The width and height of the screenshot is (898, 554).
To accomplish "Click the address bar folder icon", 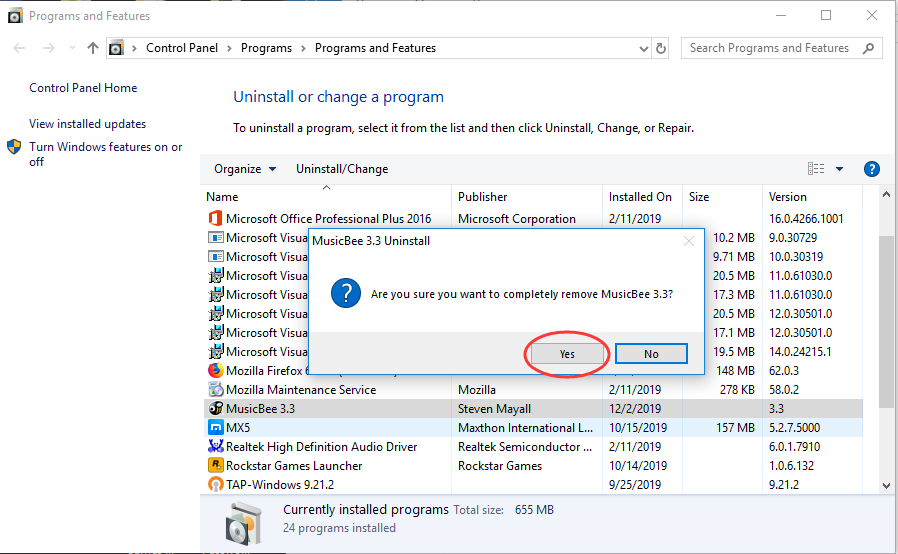I will tap(116, 48).
